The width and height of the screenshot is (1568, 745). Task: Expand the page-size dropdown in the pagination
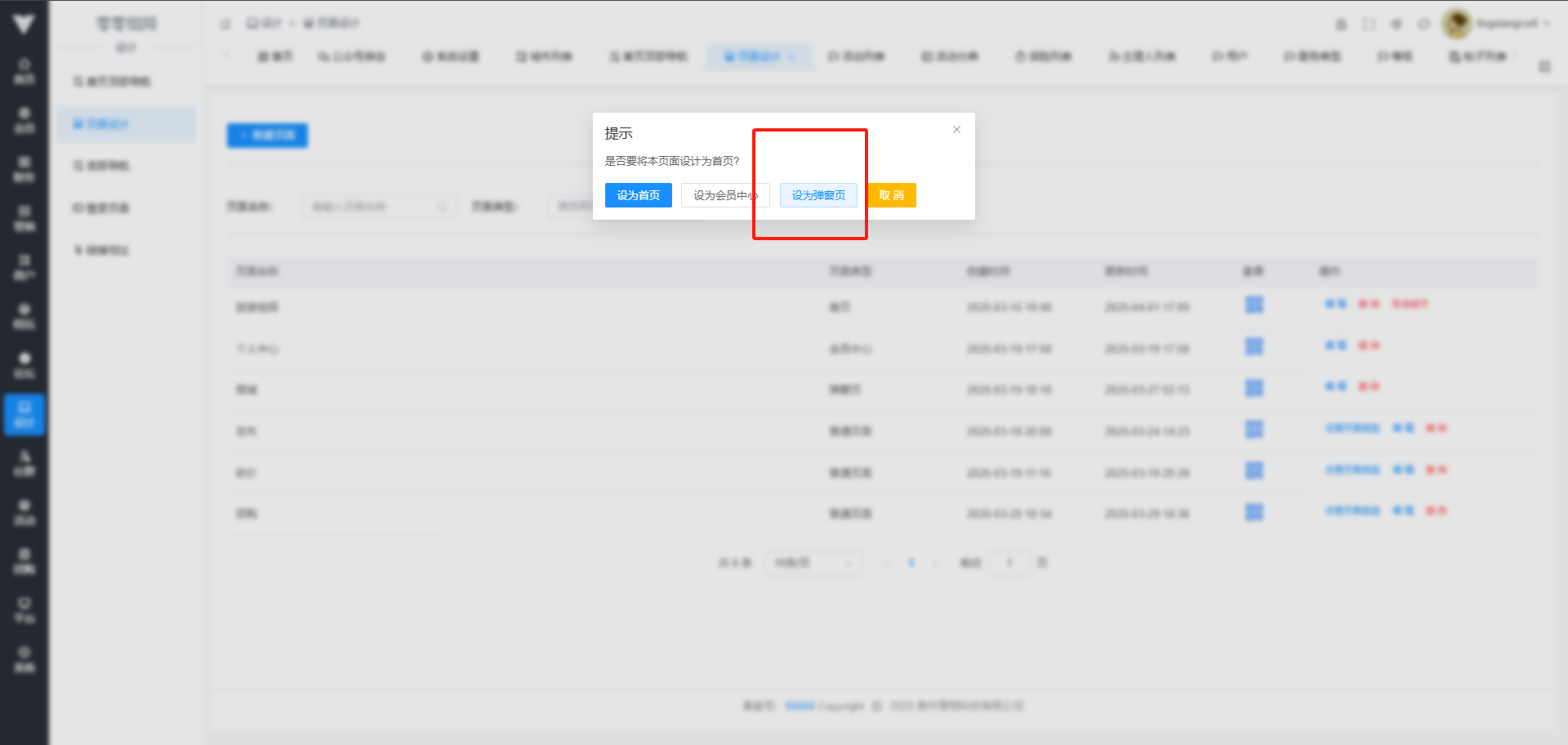click(x=812, y=563)
